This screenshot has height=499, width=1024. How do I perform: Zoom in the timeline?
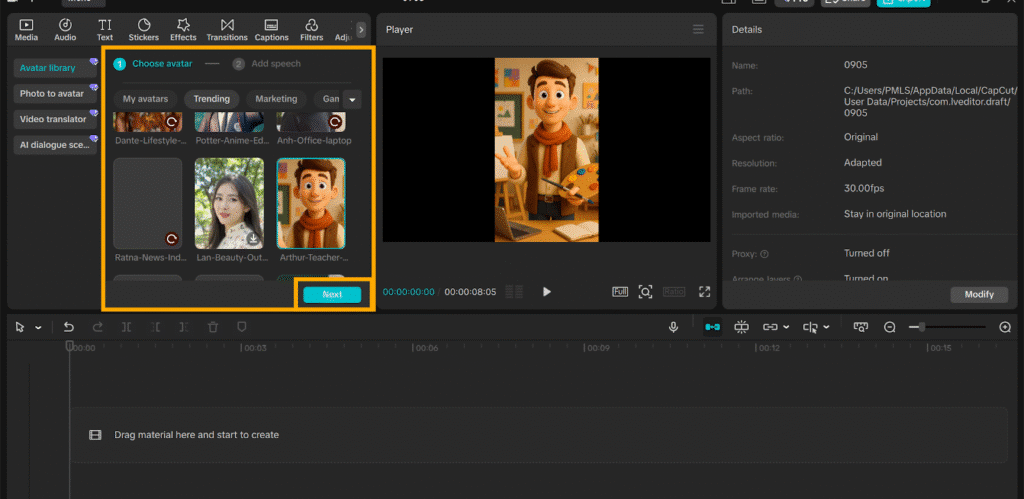(x=1005, y=327)
